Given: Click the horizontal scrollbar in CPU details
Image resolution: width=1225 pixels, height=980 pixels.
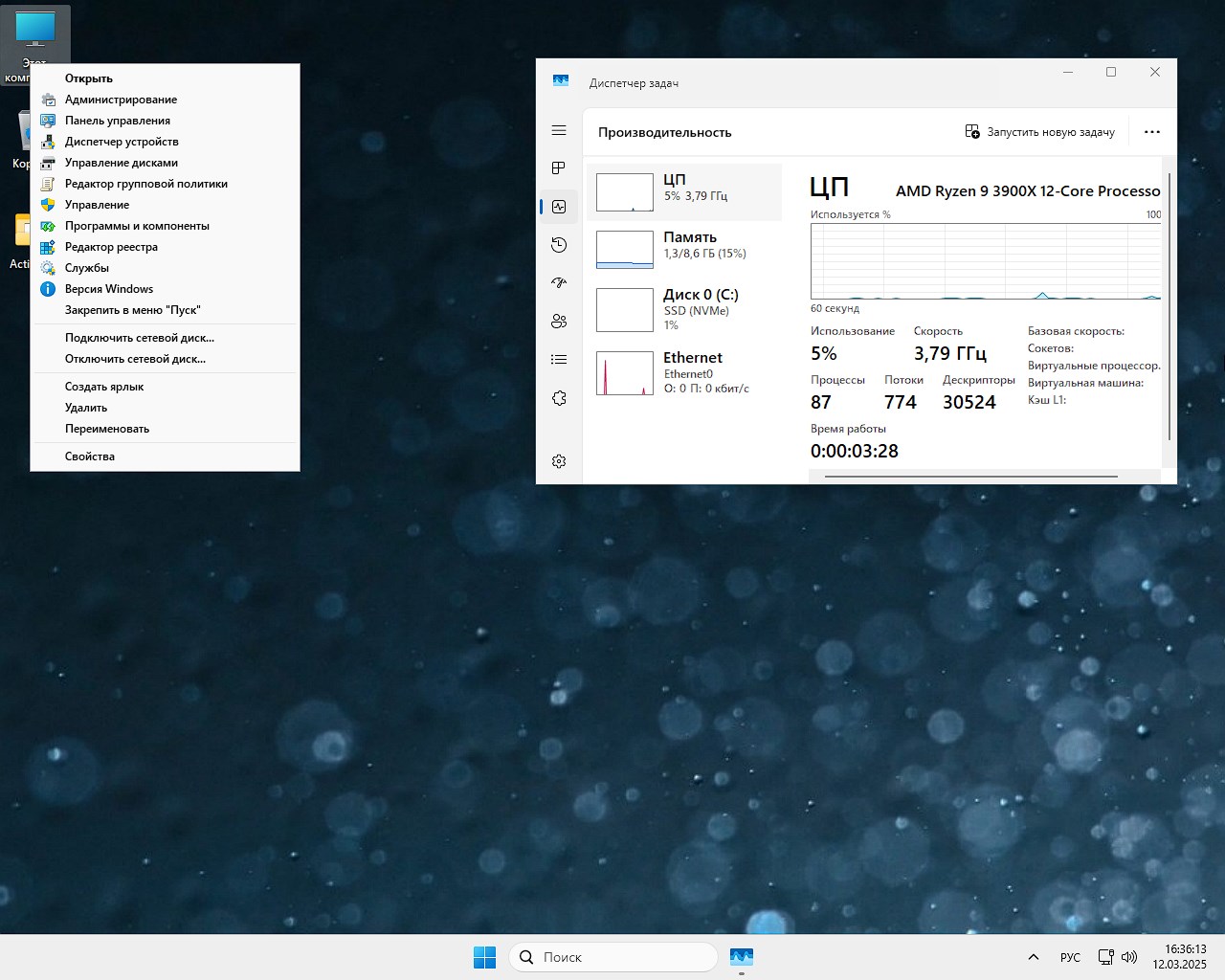Looking at the screenshot, I should click(x=970, y=476).
